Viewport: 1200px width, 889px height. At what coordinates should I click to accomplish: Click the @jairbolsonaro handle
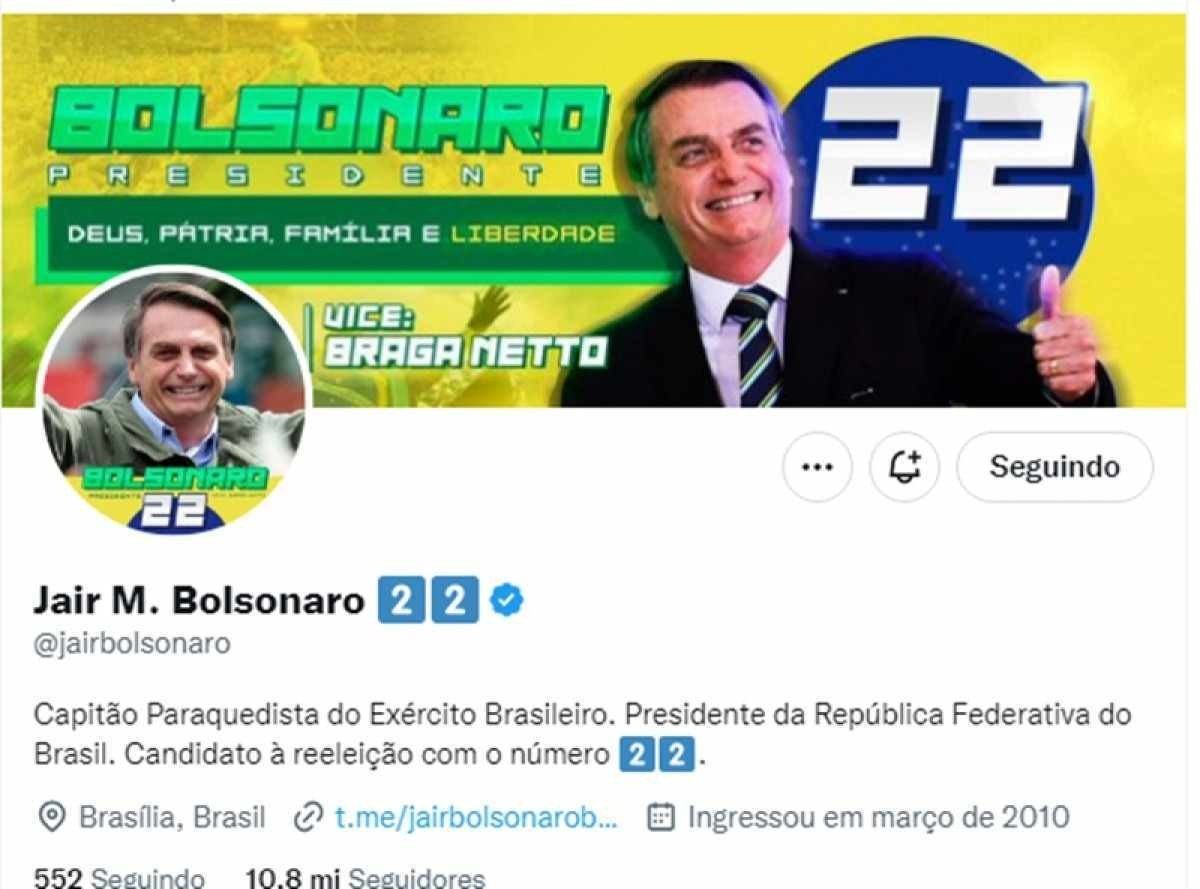pyautogui.click(x=132, y=643)
